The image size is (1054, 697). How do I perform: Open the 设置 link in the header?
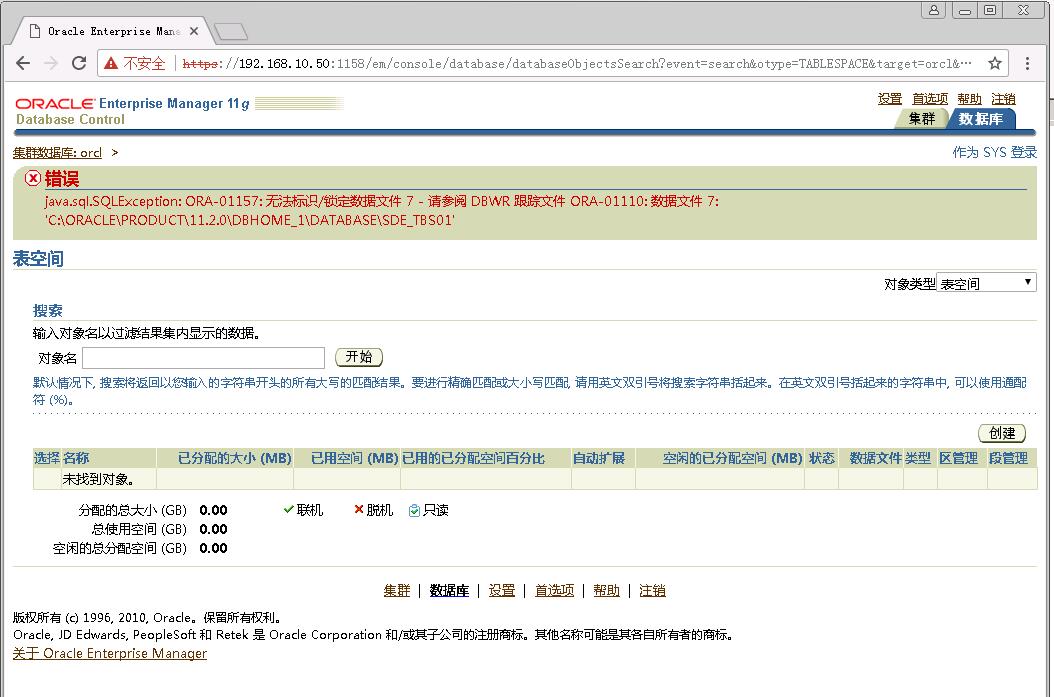(890, 99)
